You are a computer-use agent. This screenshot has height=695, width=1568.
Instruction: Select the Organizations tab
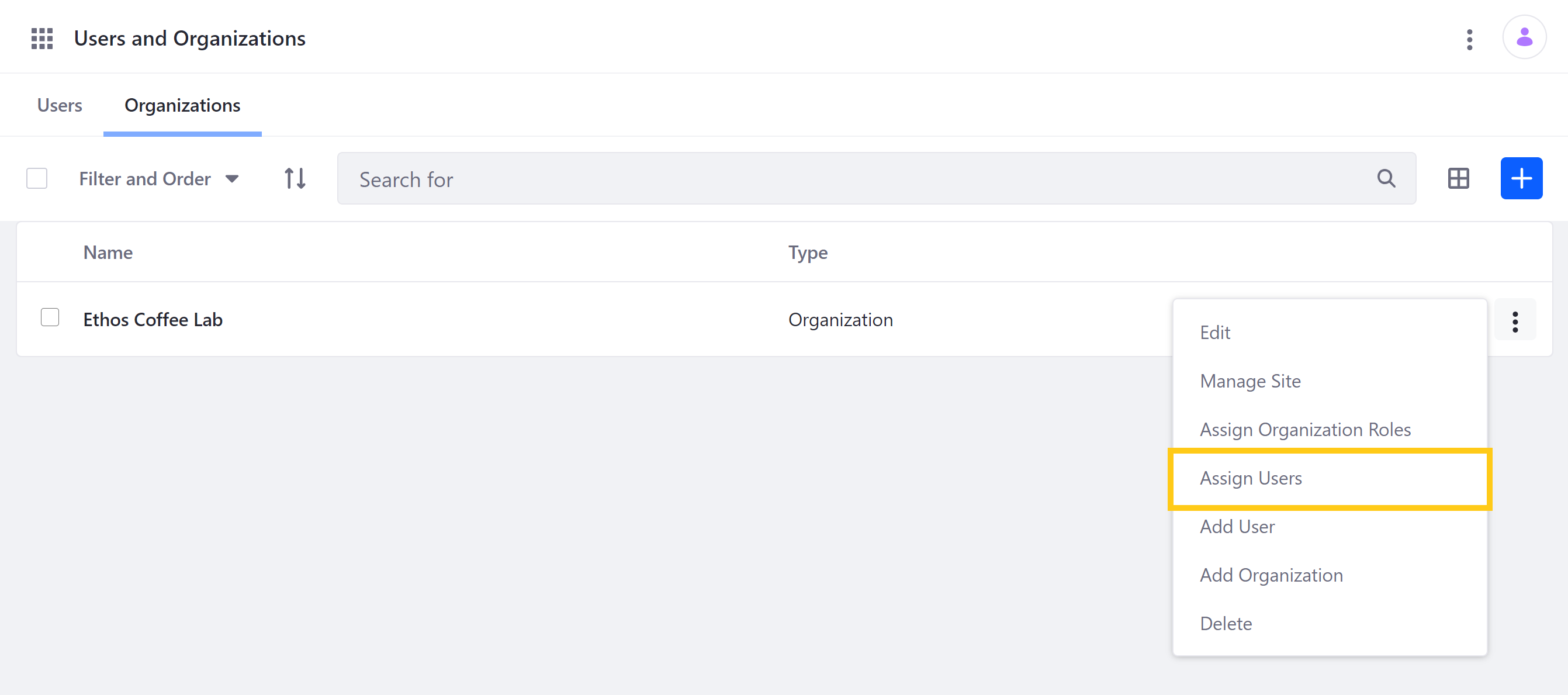pyautogui.click(x=181, y=105)
